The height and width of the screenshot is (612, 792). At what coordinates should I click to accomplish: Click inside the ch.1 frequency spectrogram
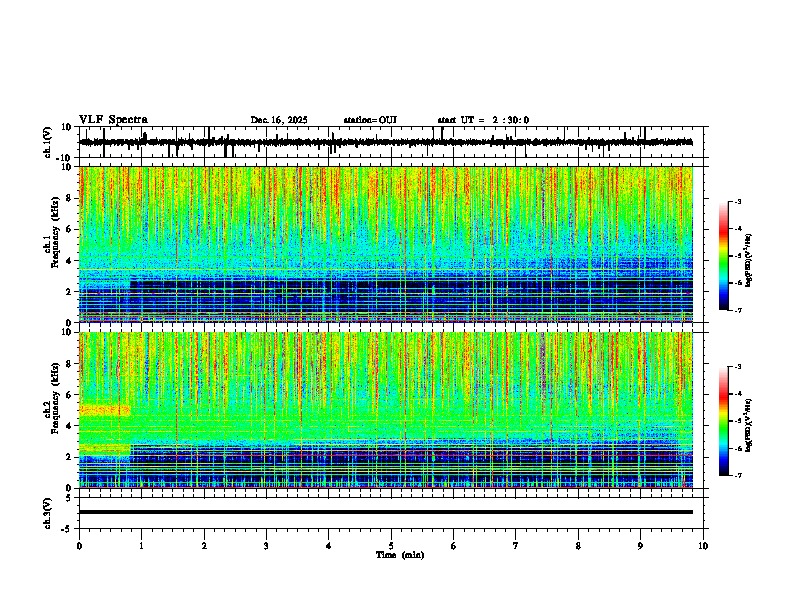tap(386, 244)
